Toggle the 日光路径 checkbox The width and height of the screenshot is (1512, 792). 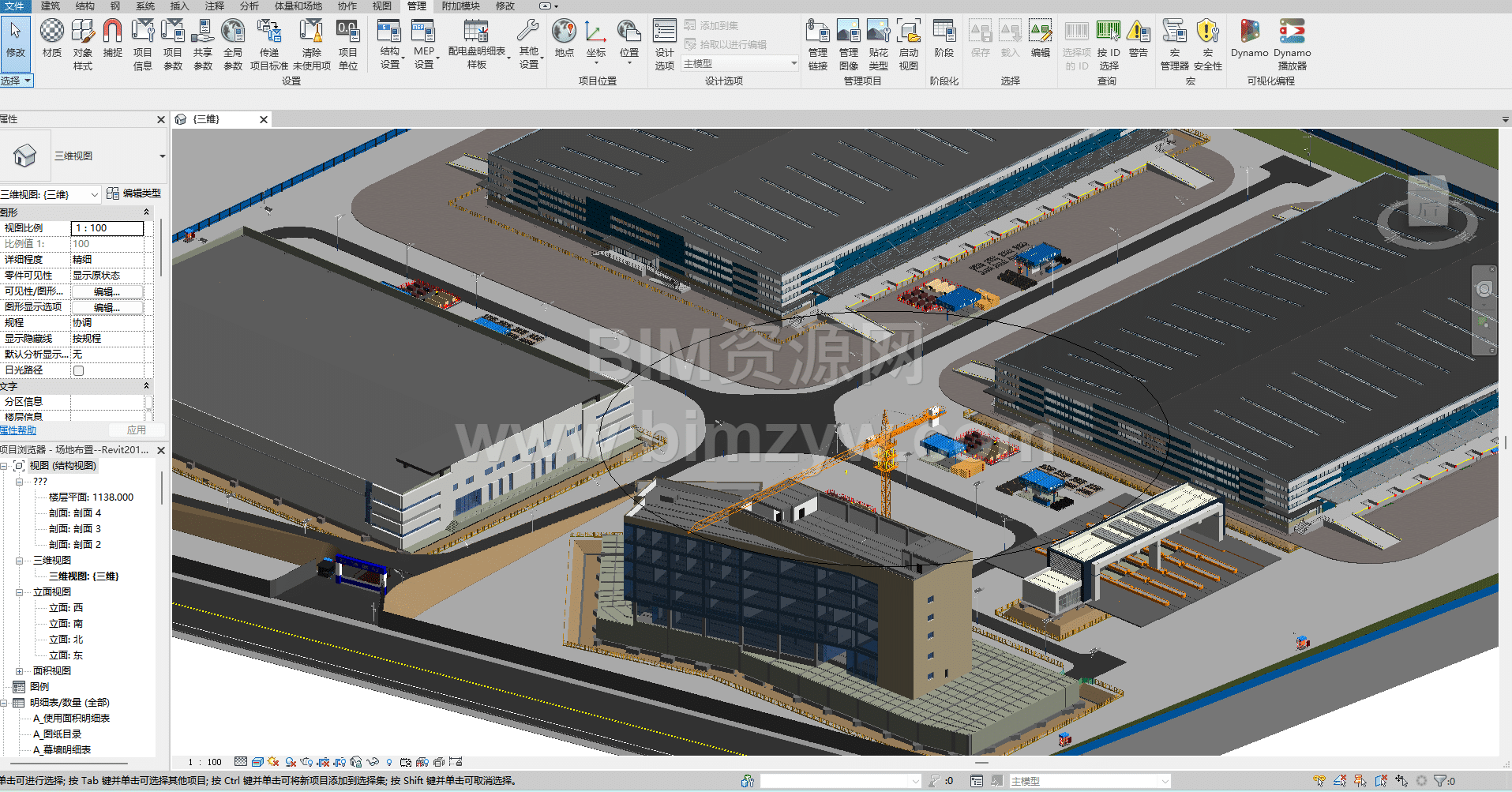[78, 370]
